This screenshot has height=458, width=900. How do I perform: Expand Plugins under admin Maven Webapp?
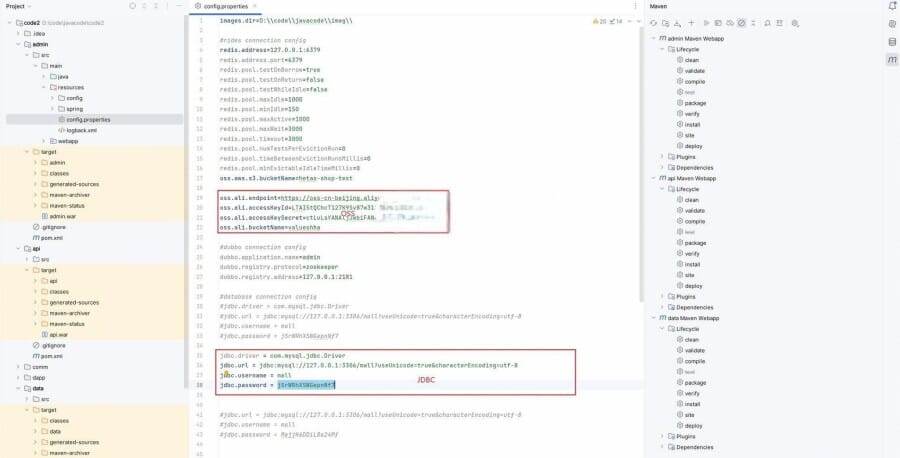click(x=662, y=156)
